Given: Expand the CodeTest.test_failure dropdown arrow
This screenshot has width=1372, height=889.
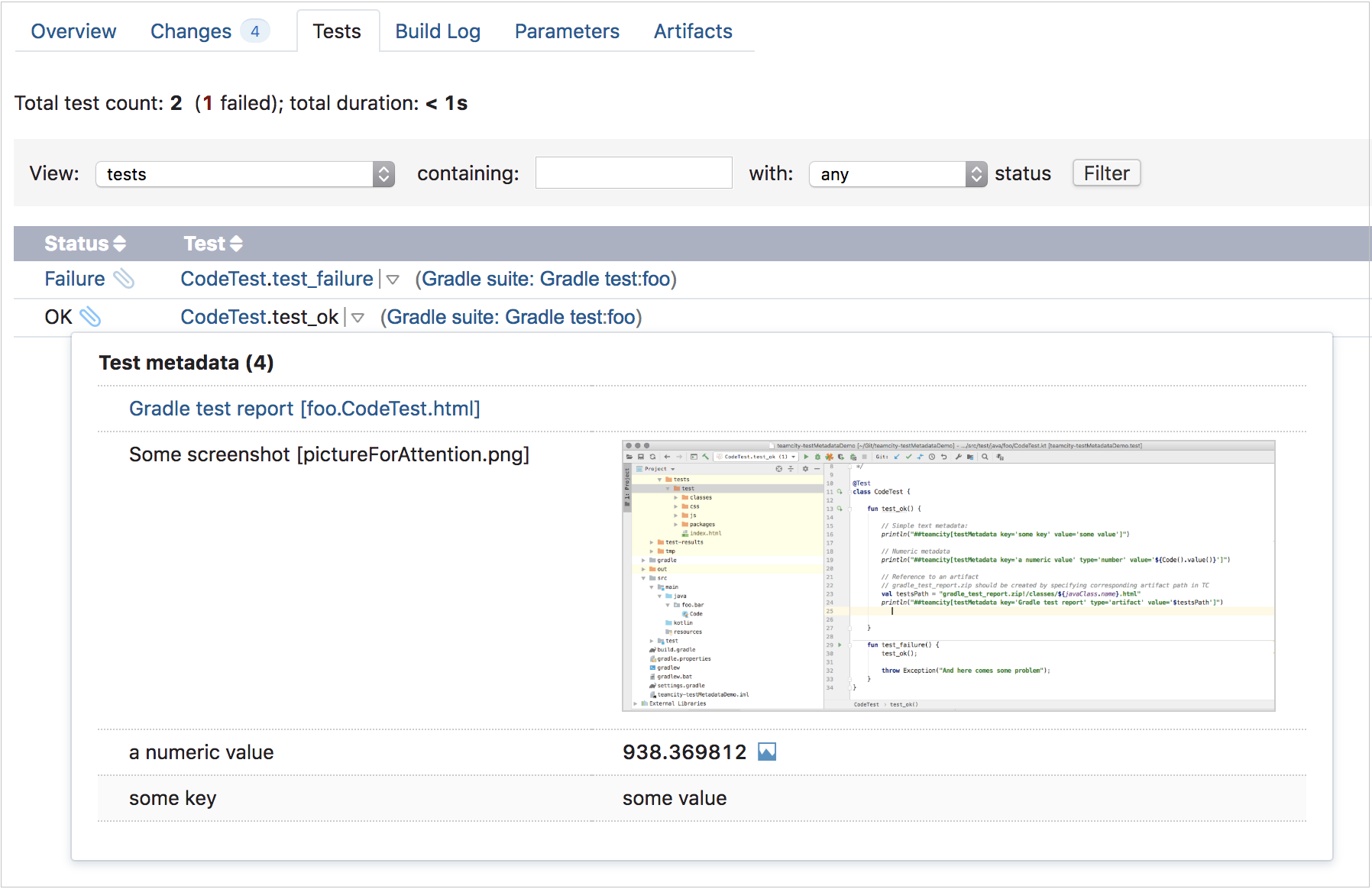Looking at the screenshot, I should pos(393,280).
